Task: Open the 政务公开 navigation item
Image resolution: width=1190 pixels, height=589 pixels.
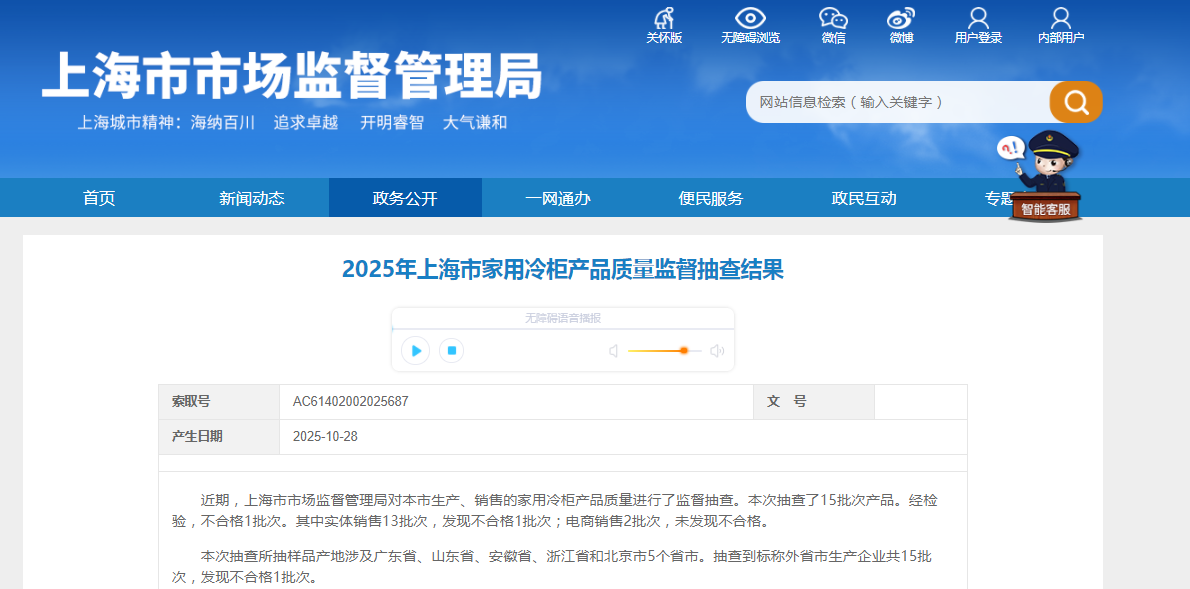Action: tap(405, 198)
